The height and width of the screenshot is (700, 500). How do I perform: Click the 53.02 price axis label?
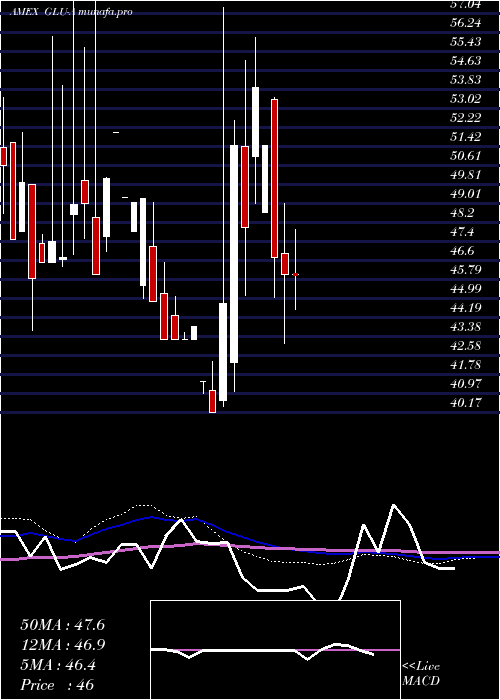465,99
